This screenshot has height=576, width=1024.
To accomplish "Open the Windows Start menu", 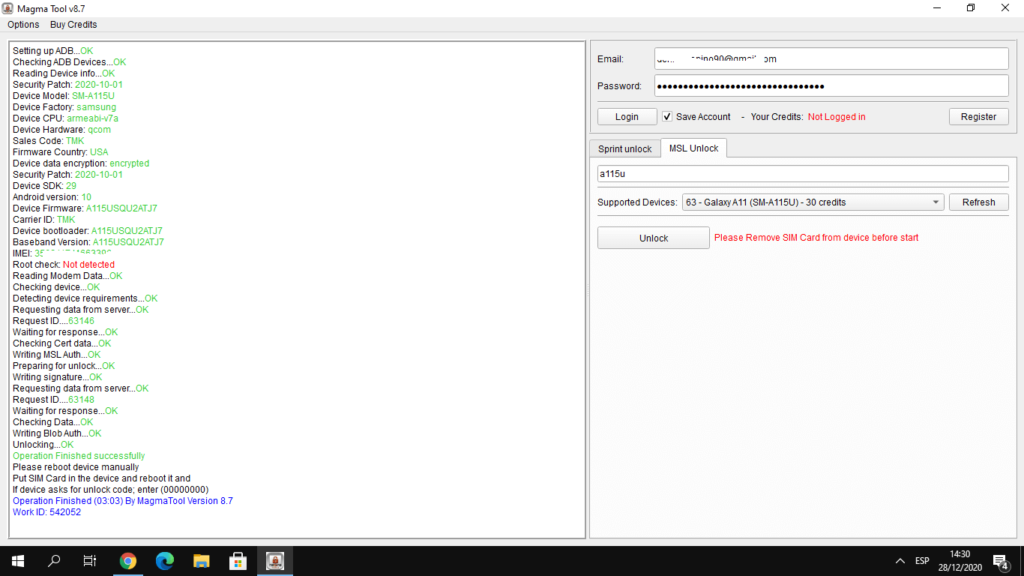I will 18,561.
